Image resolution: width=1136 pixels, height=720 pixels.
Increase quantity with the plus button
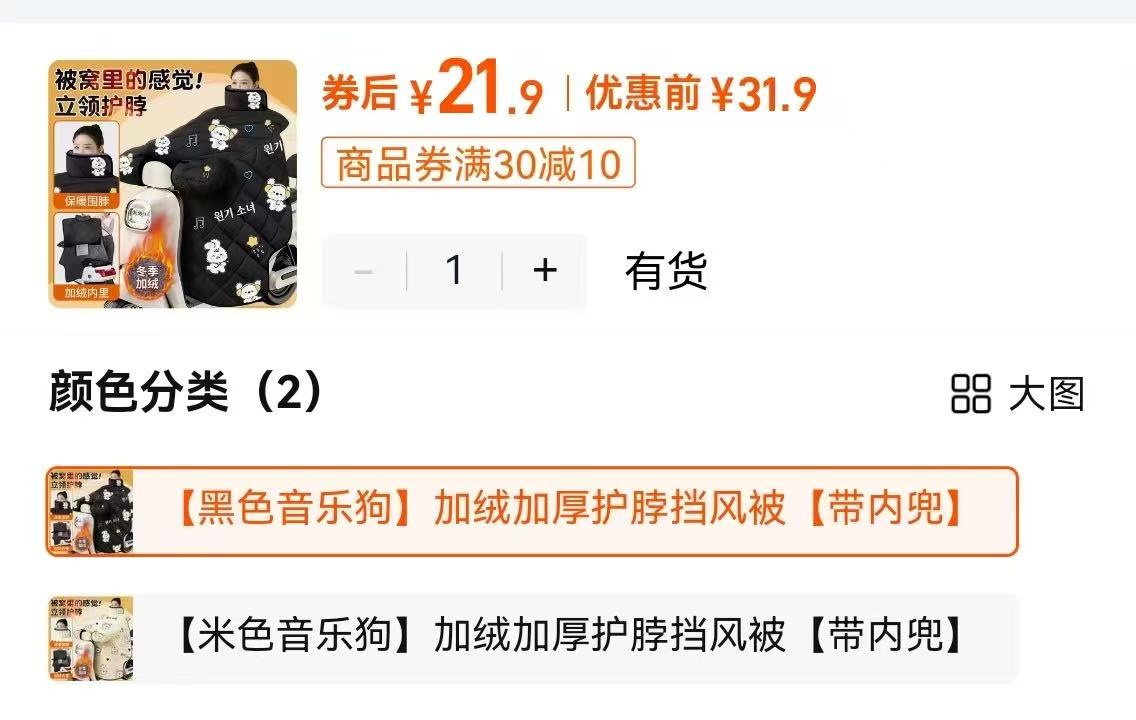[x=545, y=271]
